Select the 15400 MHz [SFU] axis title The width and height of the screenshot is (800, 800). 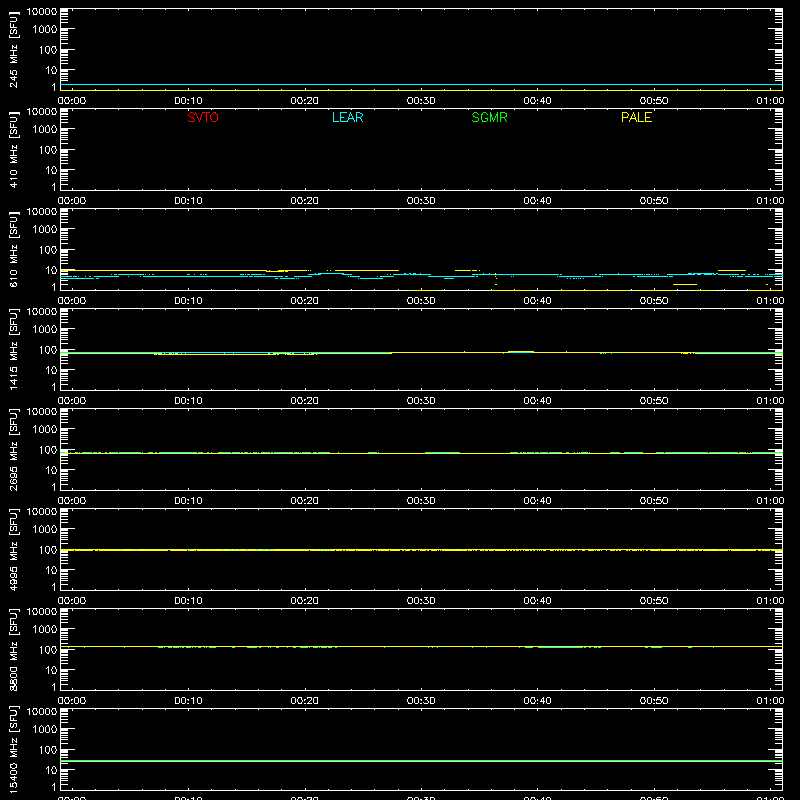pos(13,749)
